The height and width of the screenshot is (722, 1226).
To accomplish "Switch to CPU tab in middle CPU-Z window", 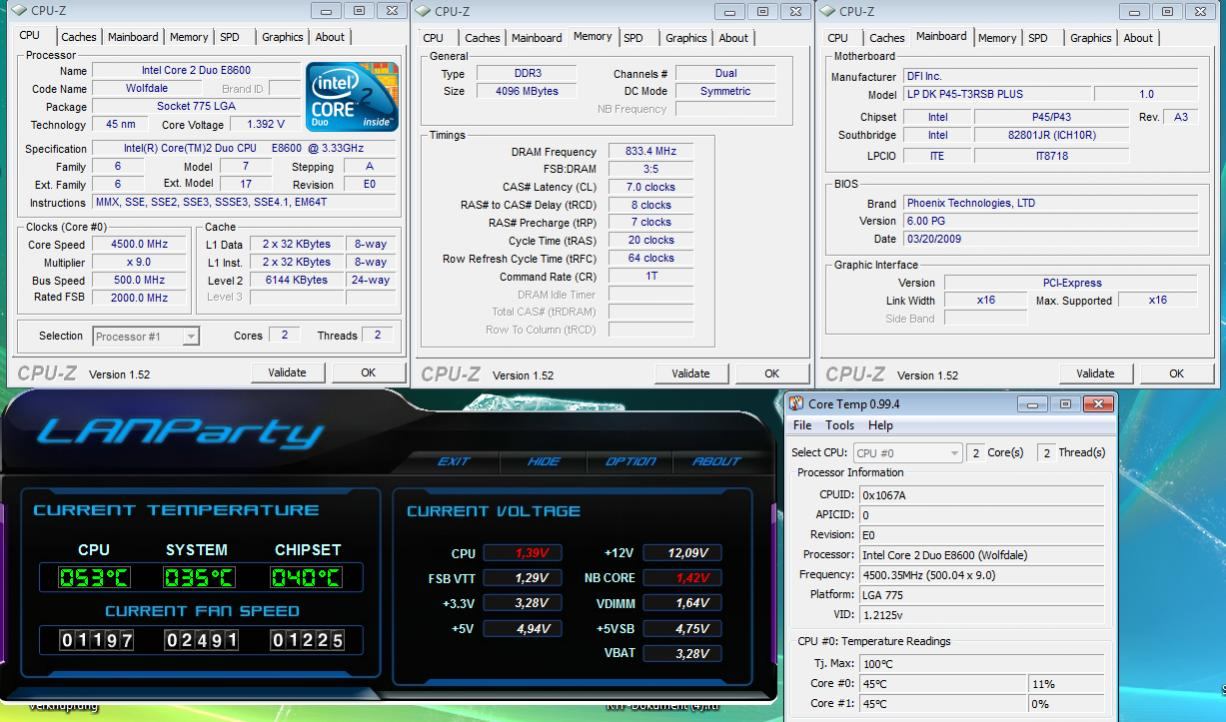I will pyautogui.click(x=433, y=38).
